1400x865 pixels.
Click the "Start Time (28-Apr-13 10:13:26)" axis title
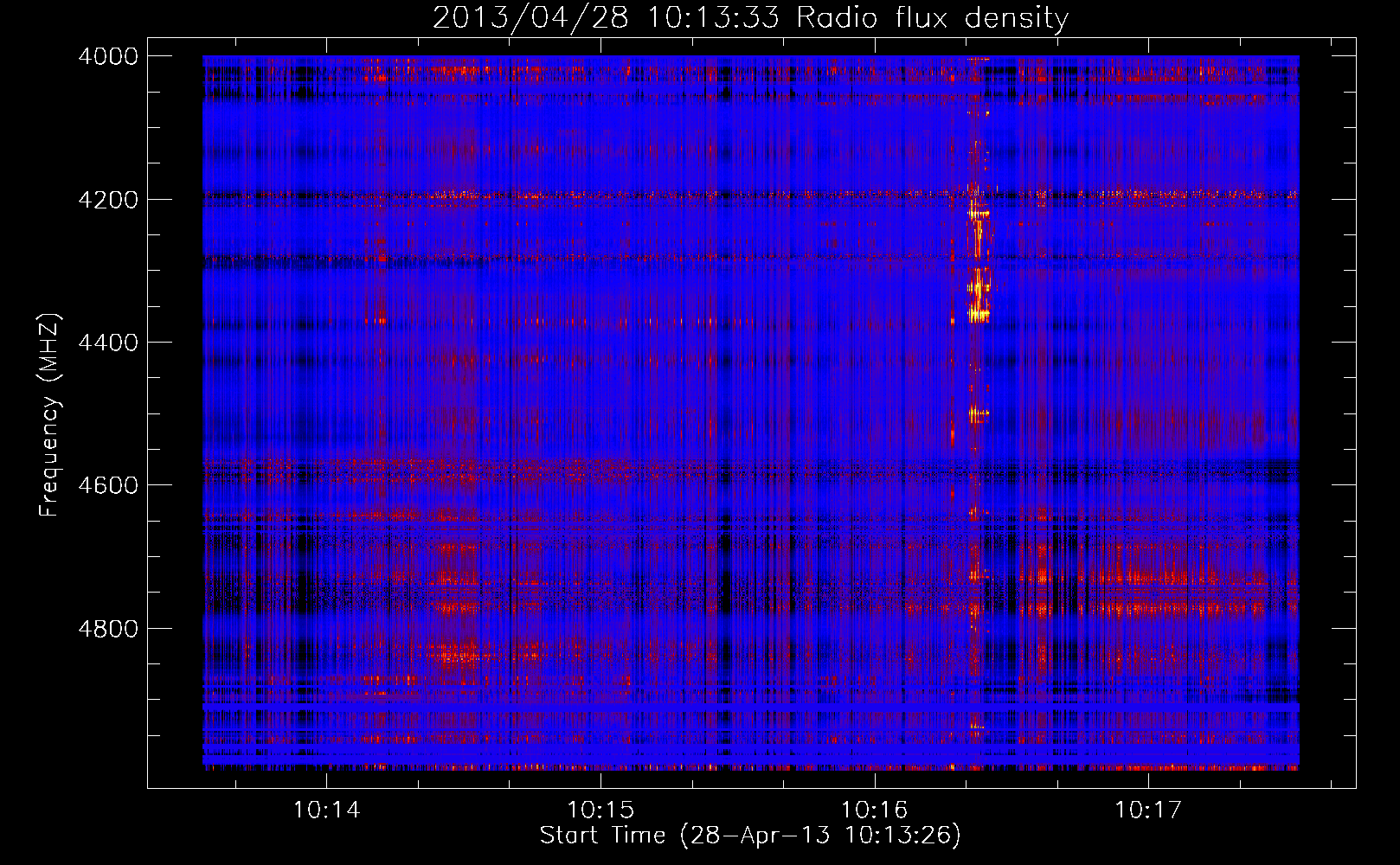[x=750, y=836]
